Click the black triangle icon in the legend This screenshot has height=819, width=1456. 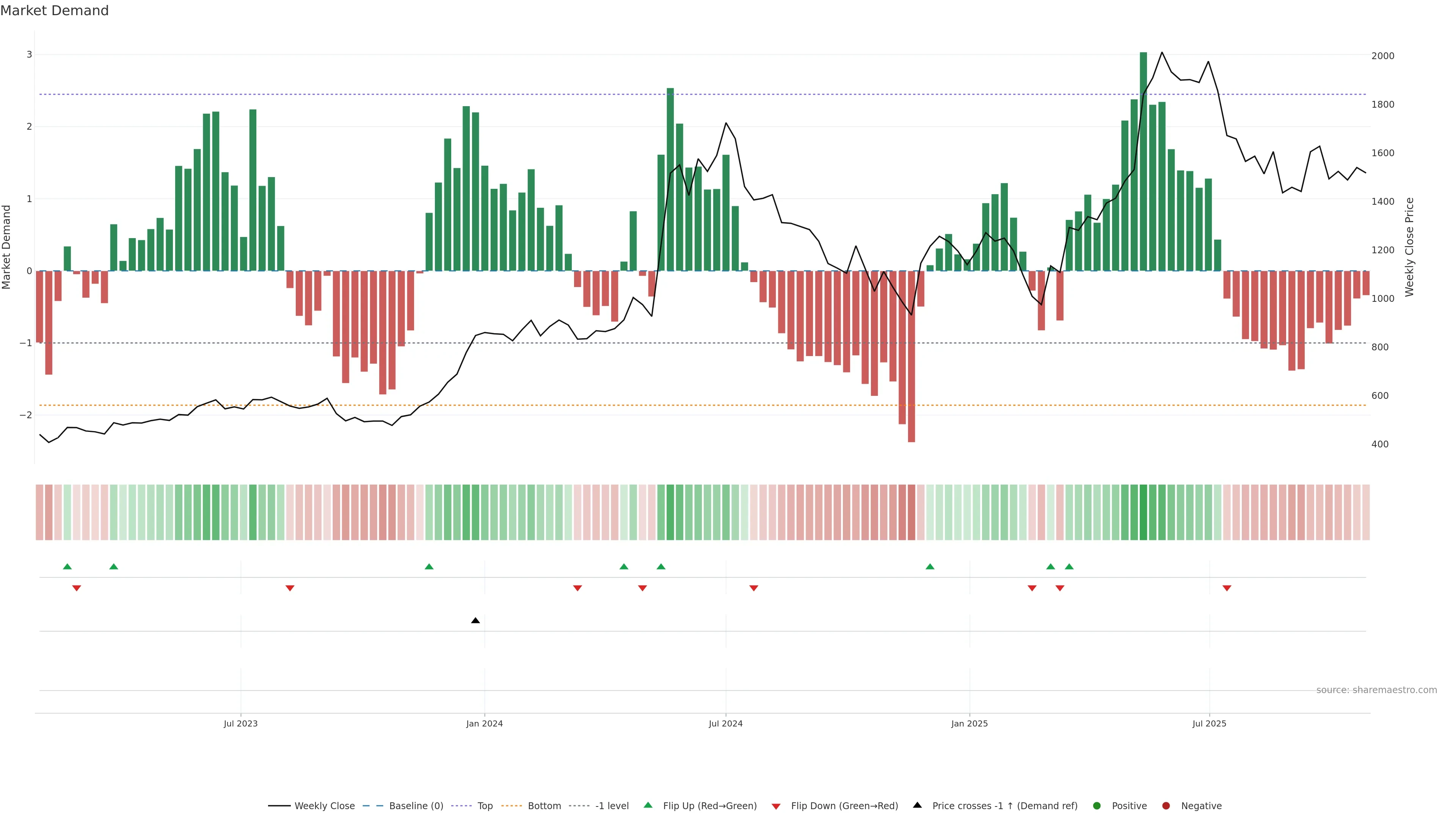(917, 805)
